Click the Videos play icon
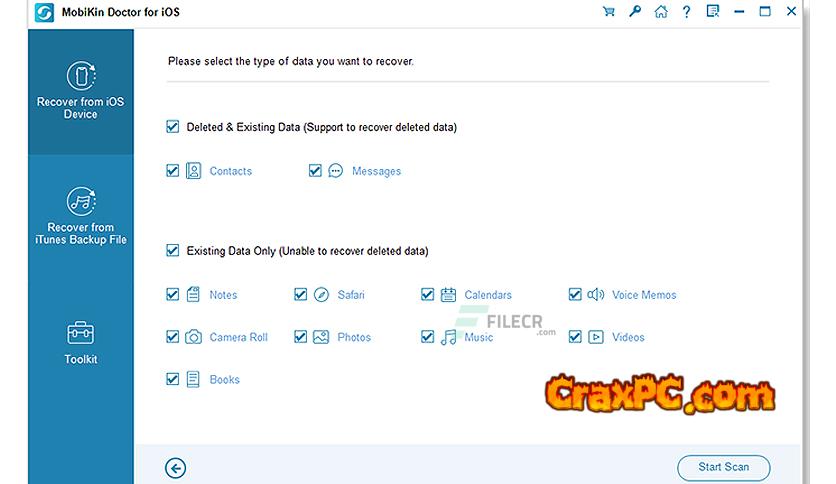836x484 pixels. click(596, 337)
